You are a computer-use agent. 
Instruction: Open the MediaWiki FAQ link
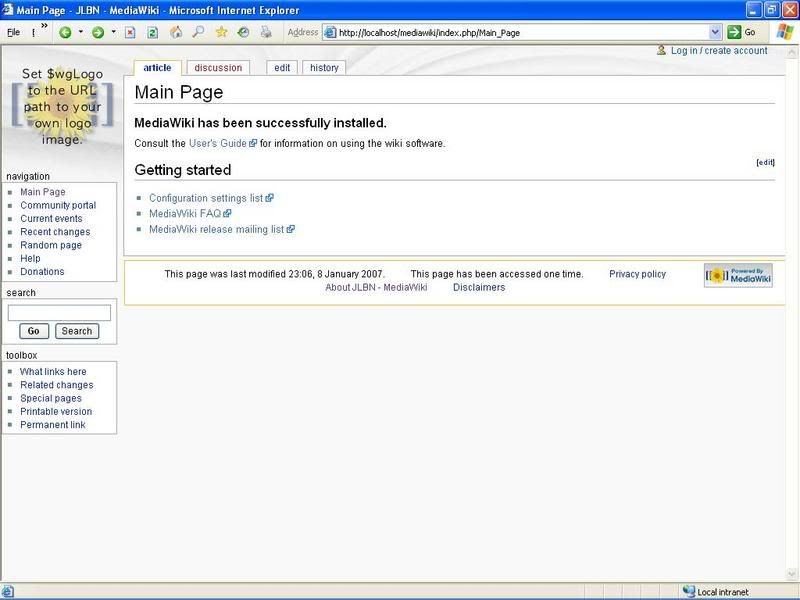[190, 214]
